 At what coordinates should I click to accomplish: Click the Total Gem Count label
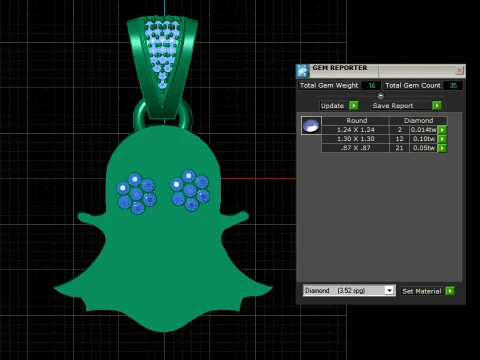(413, 86)
